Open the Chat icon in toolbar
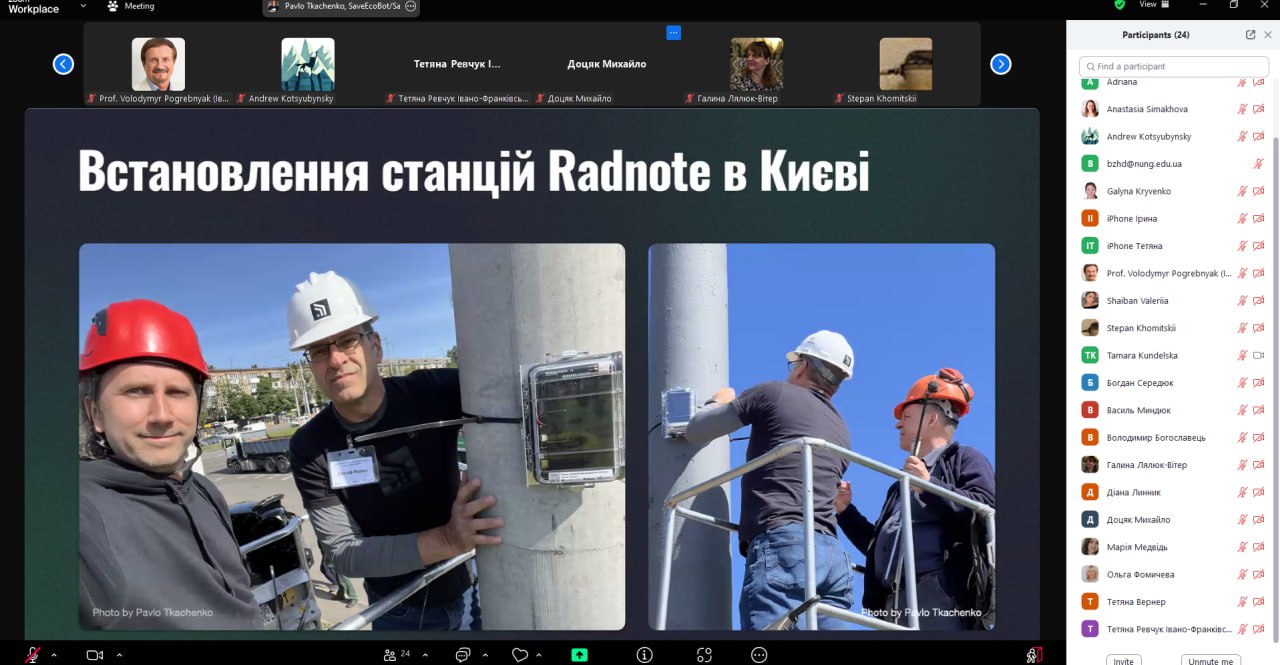This screenshot has width=1280, height=665. (462, 655)
